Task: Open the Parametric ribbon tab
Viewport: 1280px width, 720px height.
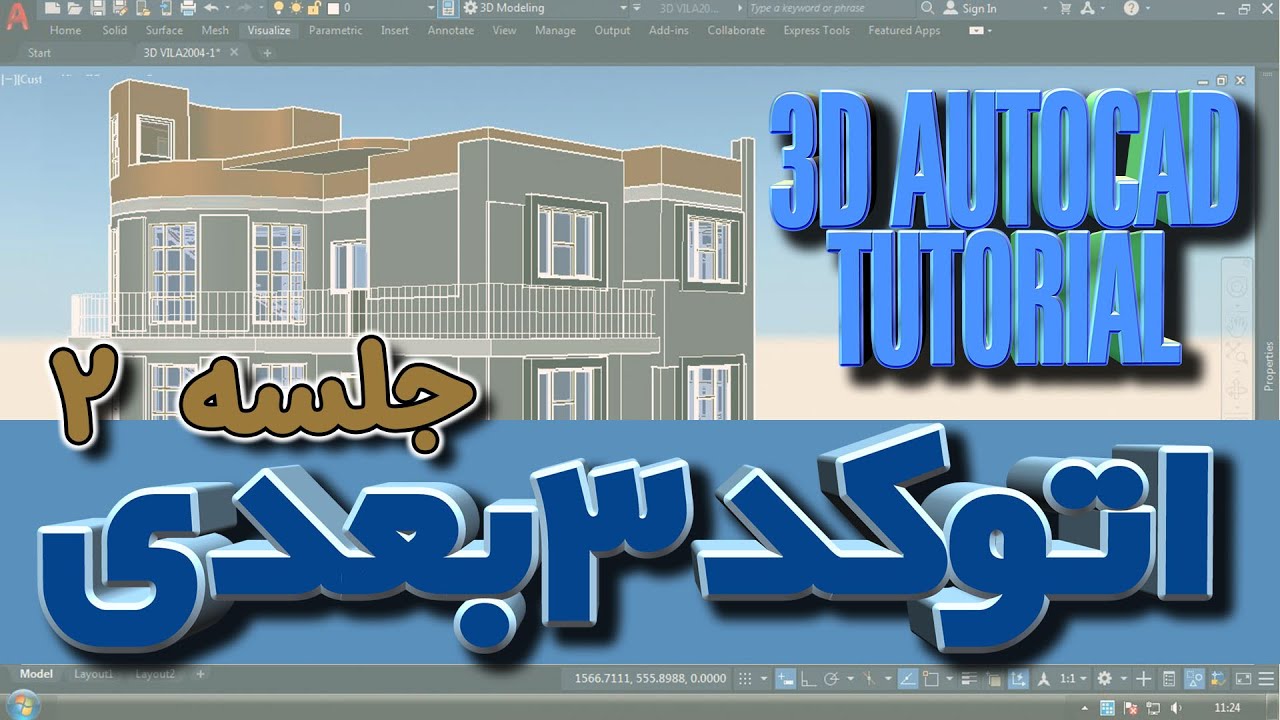Action: click(x=335, y=30)
